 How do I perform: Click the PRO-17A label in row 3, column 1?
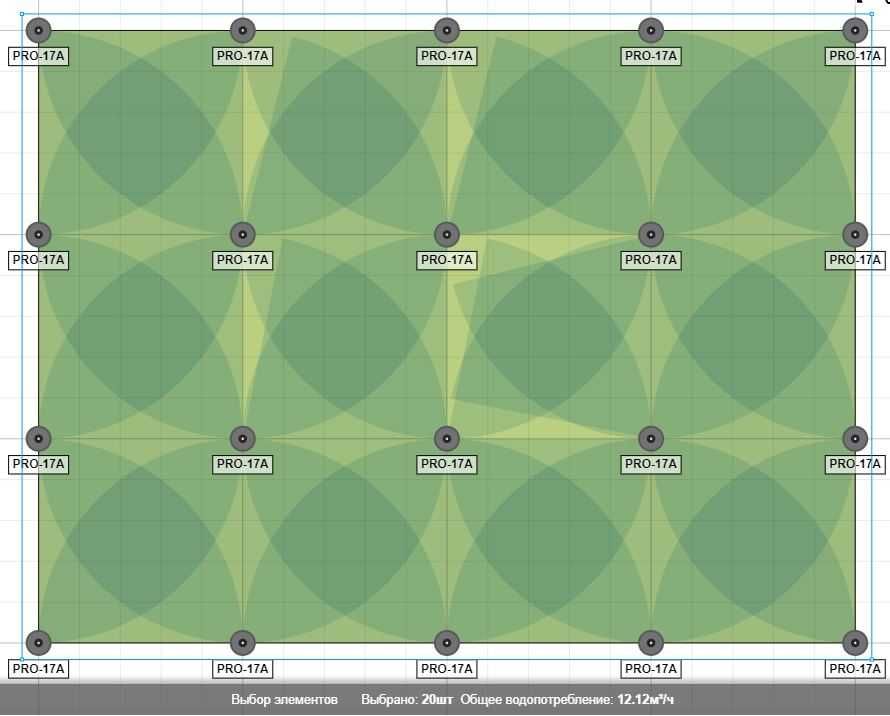(39, 464)
